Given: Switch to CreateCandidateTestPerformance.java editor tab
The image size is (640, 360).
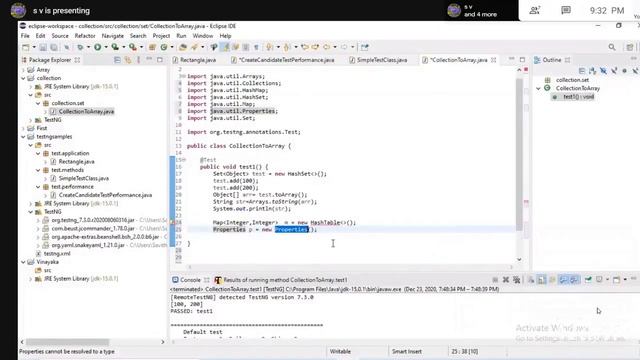Looking at the screenshot, I should (283, 60).
